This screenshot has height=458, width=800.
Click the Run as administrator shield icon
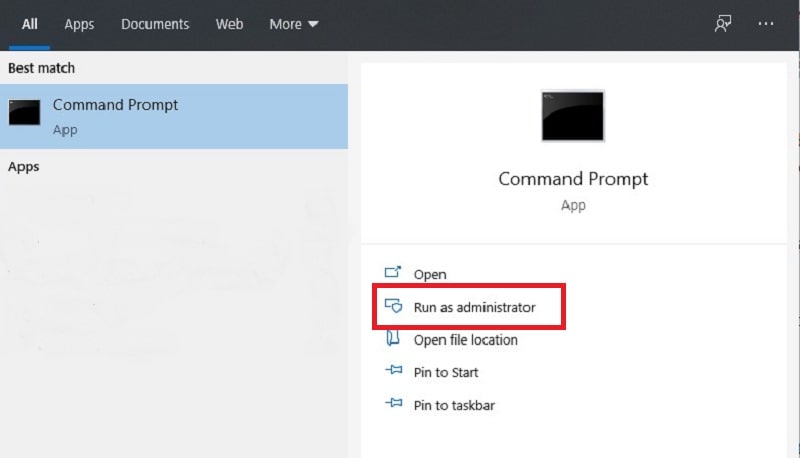(393, 307)
